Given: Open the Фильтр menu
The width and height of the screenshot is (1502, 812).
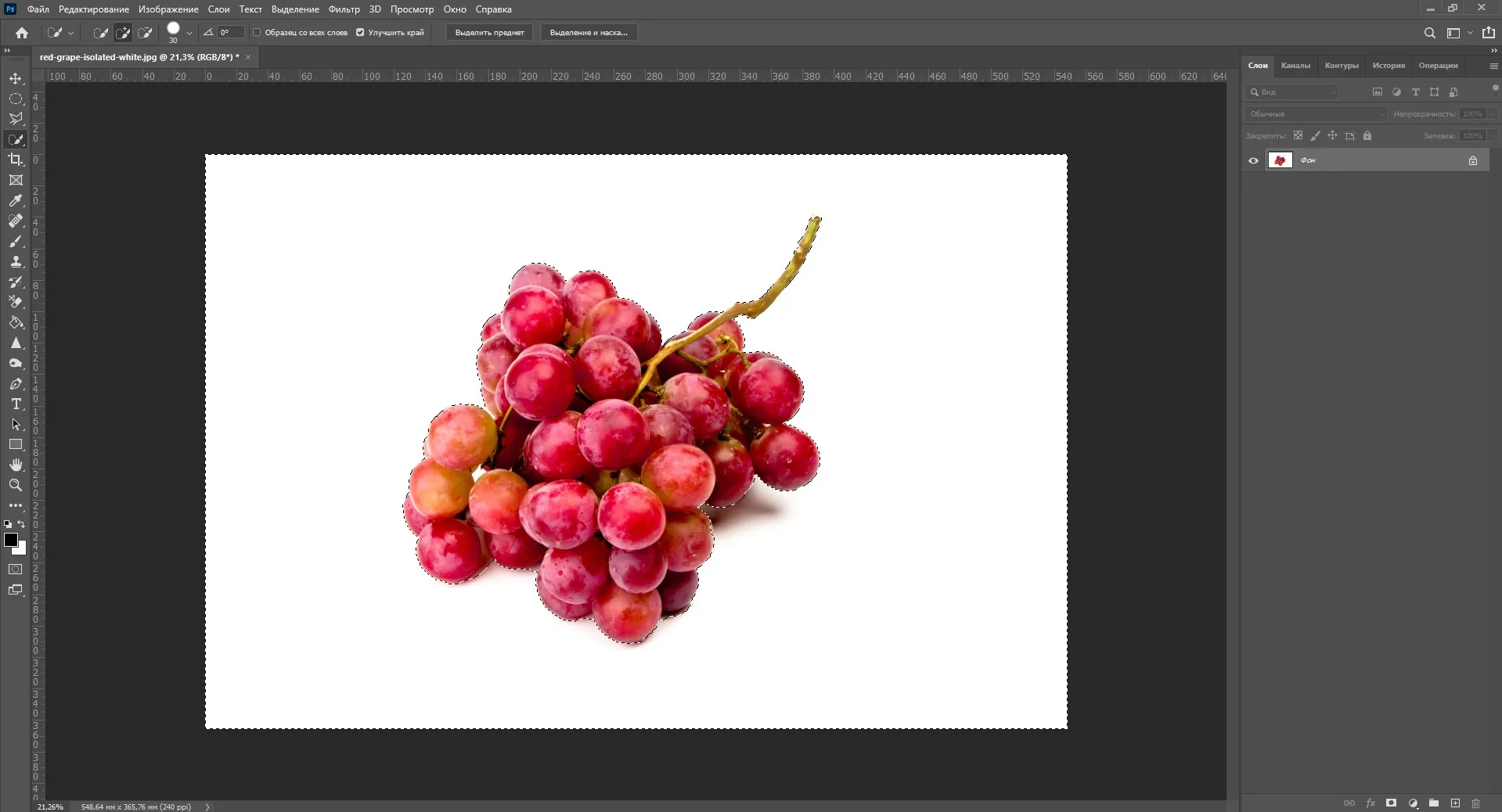Looking at the screenshot, I should click(344, 9).
